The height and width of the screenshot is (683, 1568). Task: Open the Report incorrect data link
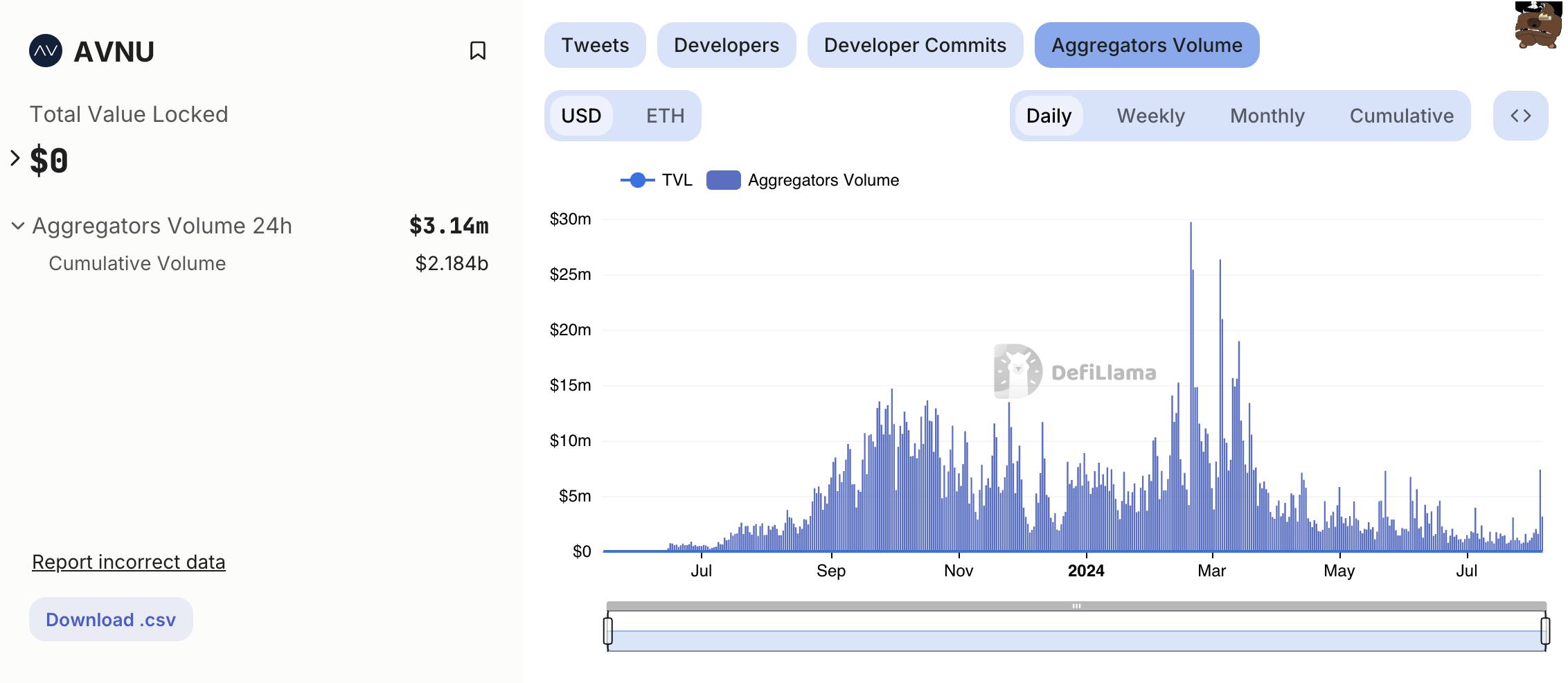(x=129, y=562)
